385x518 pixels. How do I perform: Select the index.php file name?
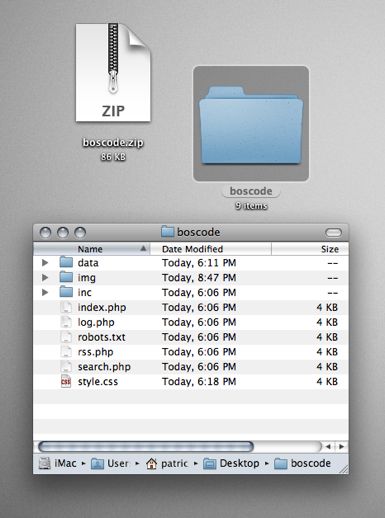[102, 307]
